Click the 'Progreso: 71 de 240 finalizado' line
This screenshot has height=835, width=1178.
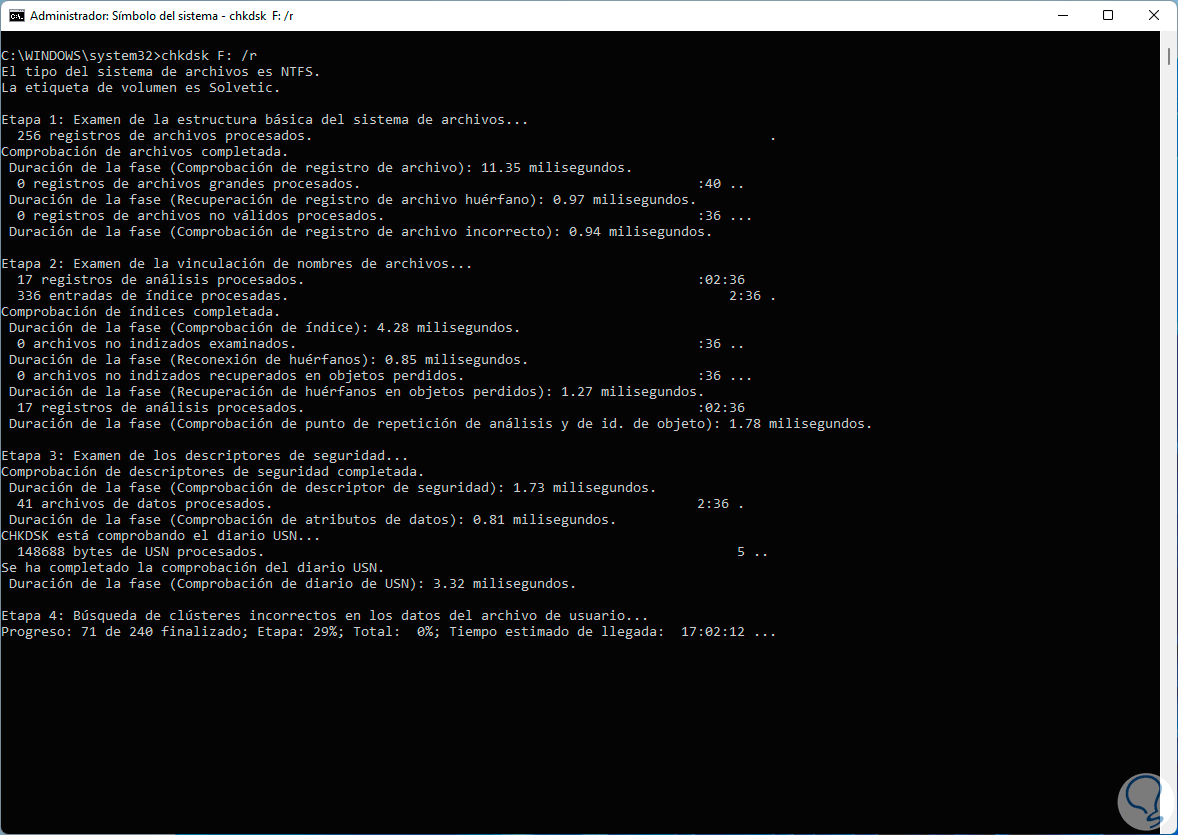(388, 631)
